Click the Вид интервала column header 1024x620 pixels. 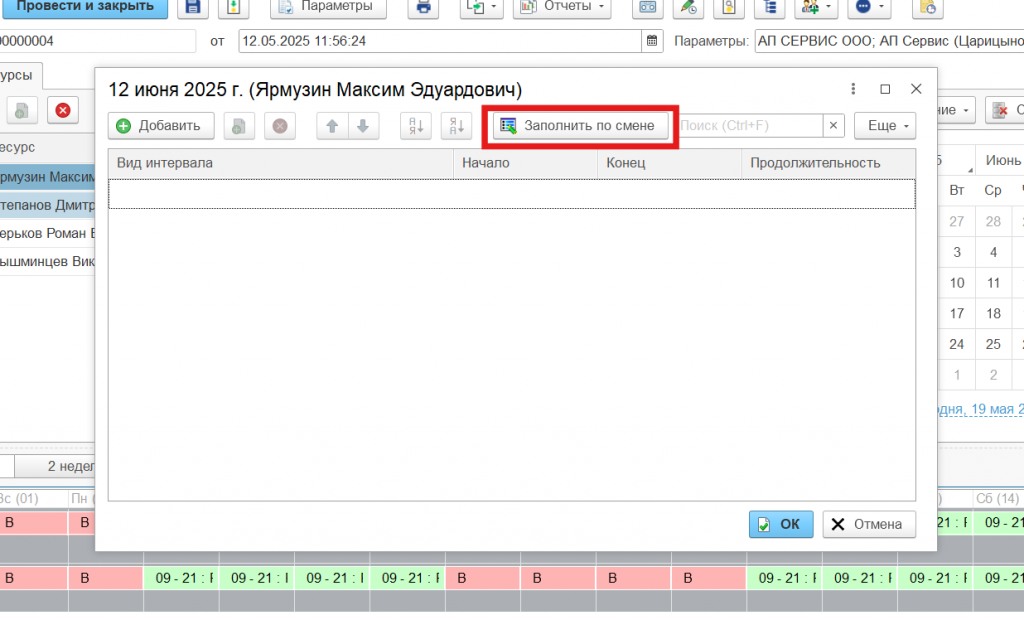[280, 163]
